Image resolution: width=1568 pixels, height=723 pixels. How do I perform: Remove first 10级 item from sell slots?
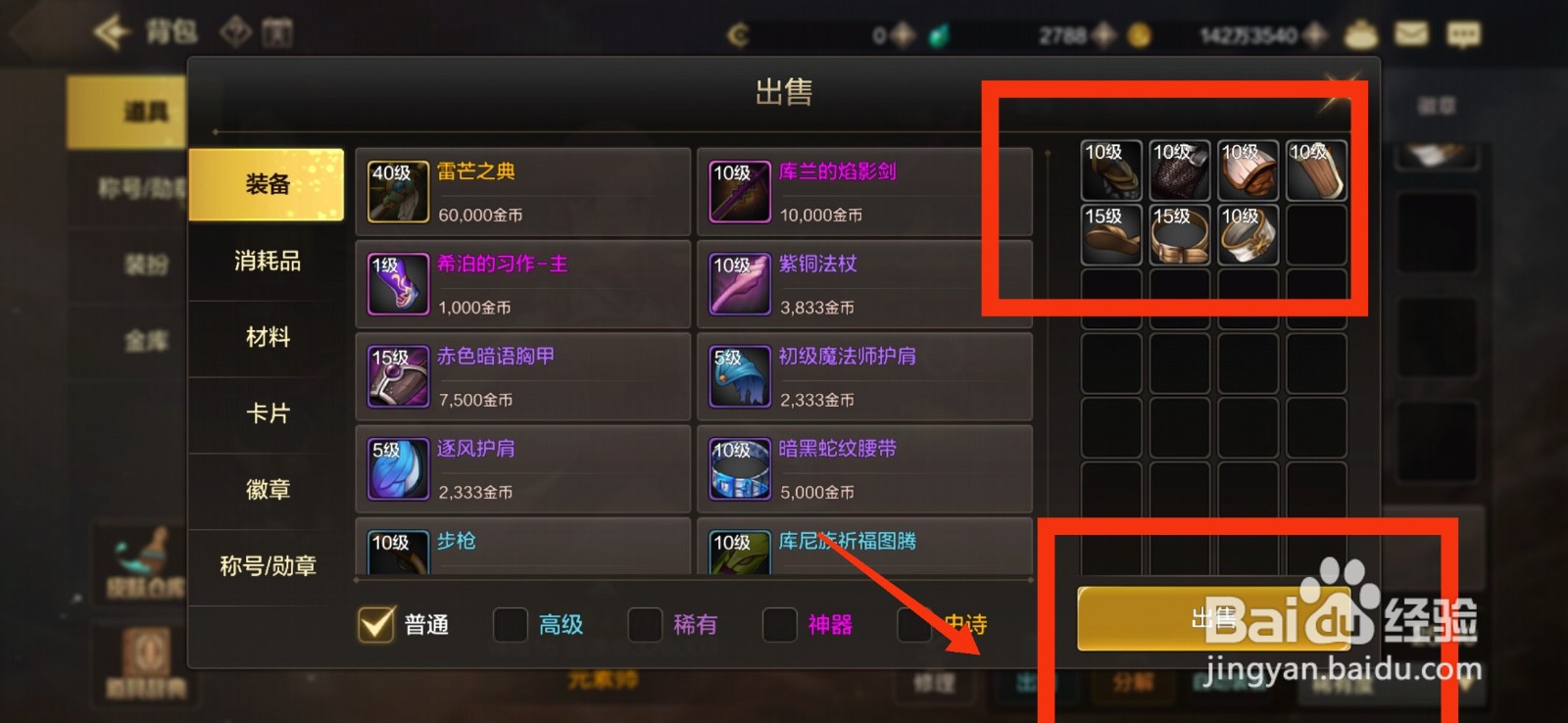pos(1111,170)
